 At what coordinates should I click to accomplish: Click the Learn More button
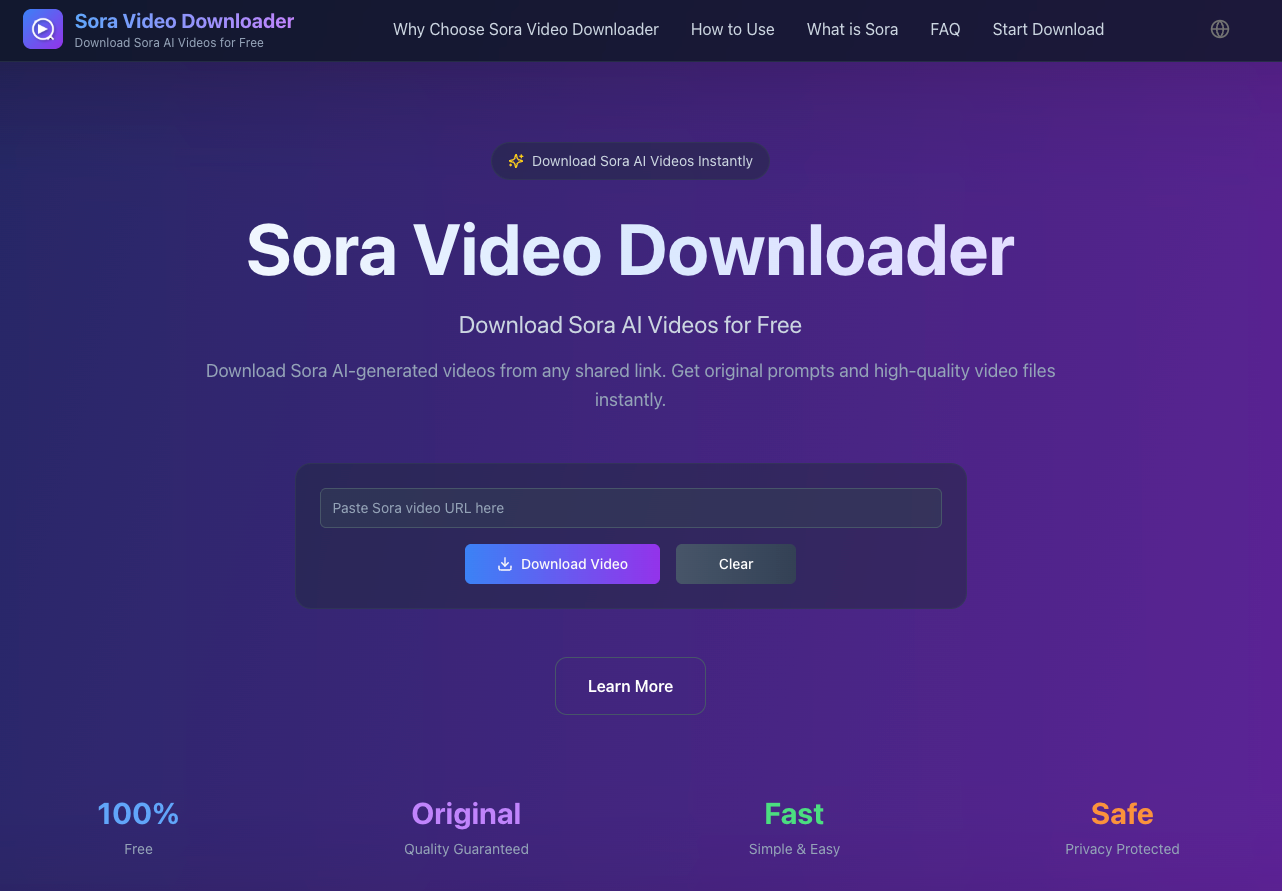(630, 686)
